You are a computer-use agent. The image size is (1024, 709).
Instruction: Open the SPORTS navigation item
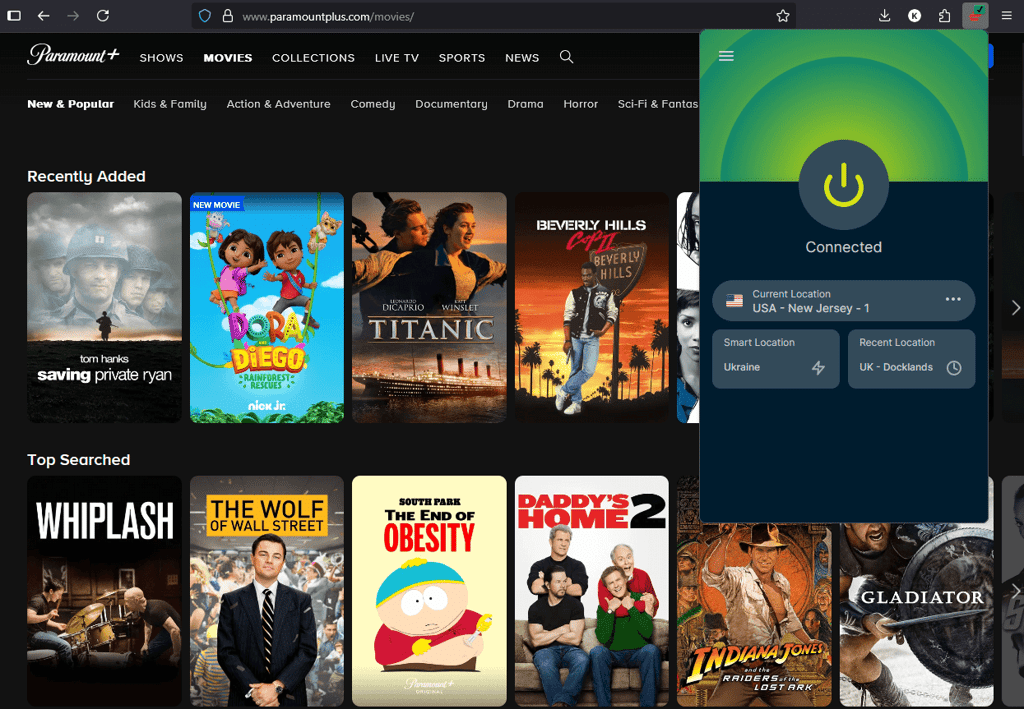point(462,57)
